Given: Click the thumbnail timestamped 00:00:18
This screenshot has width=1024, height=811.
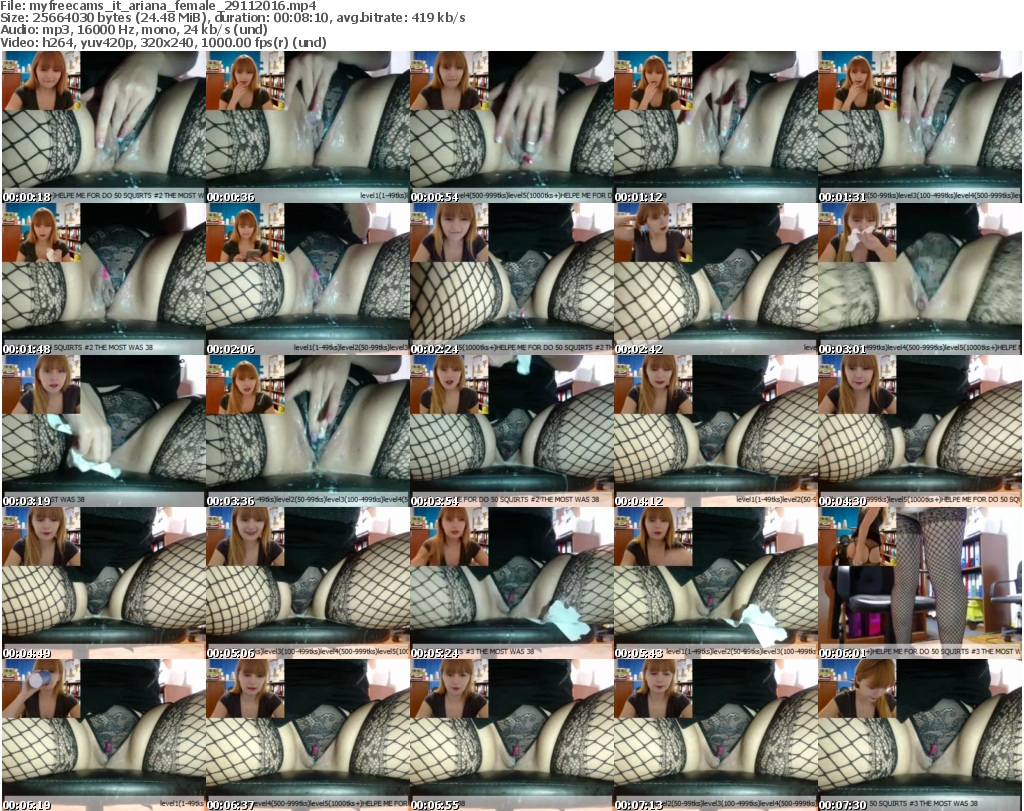Looking at the screenshot, I should pos(103,127).
